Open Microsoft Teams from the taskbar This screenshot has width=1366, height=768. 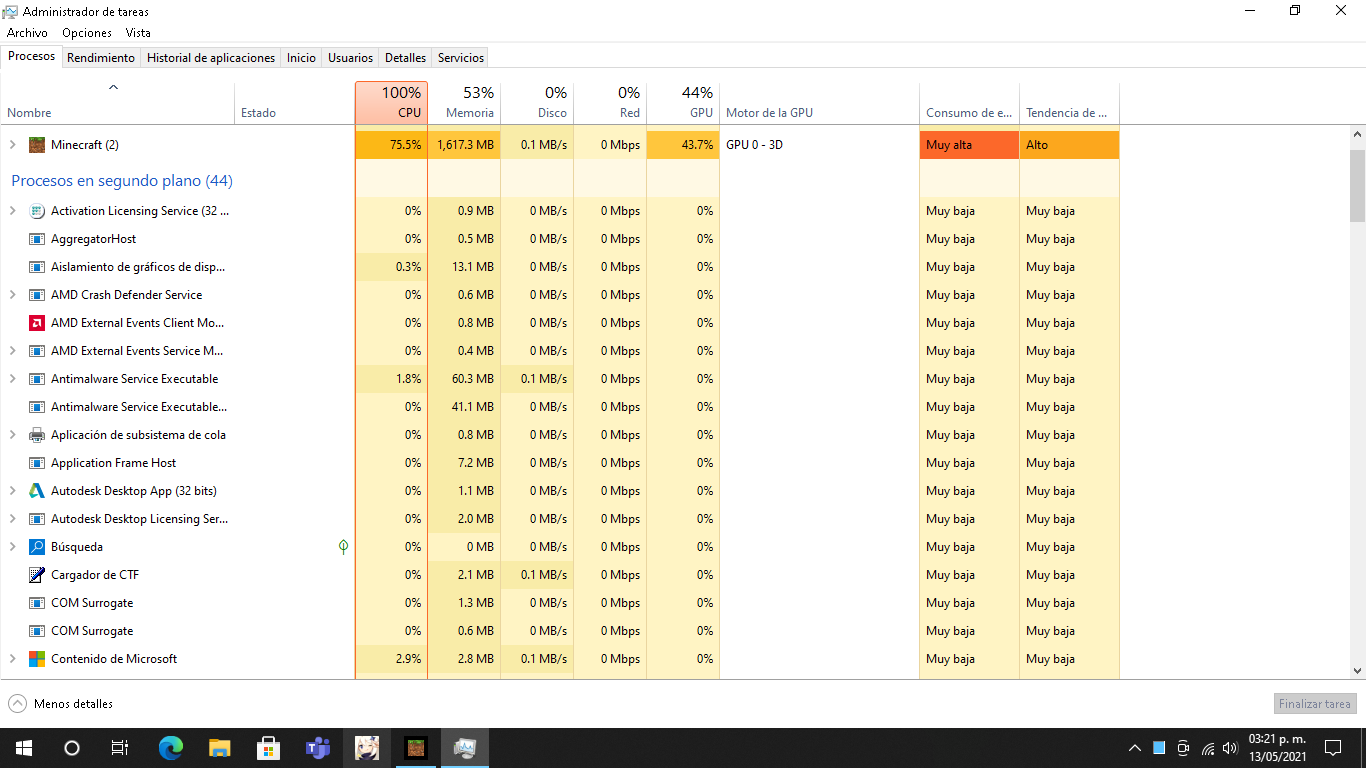[x=317, y=747]
